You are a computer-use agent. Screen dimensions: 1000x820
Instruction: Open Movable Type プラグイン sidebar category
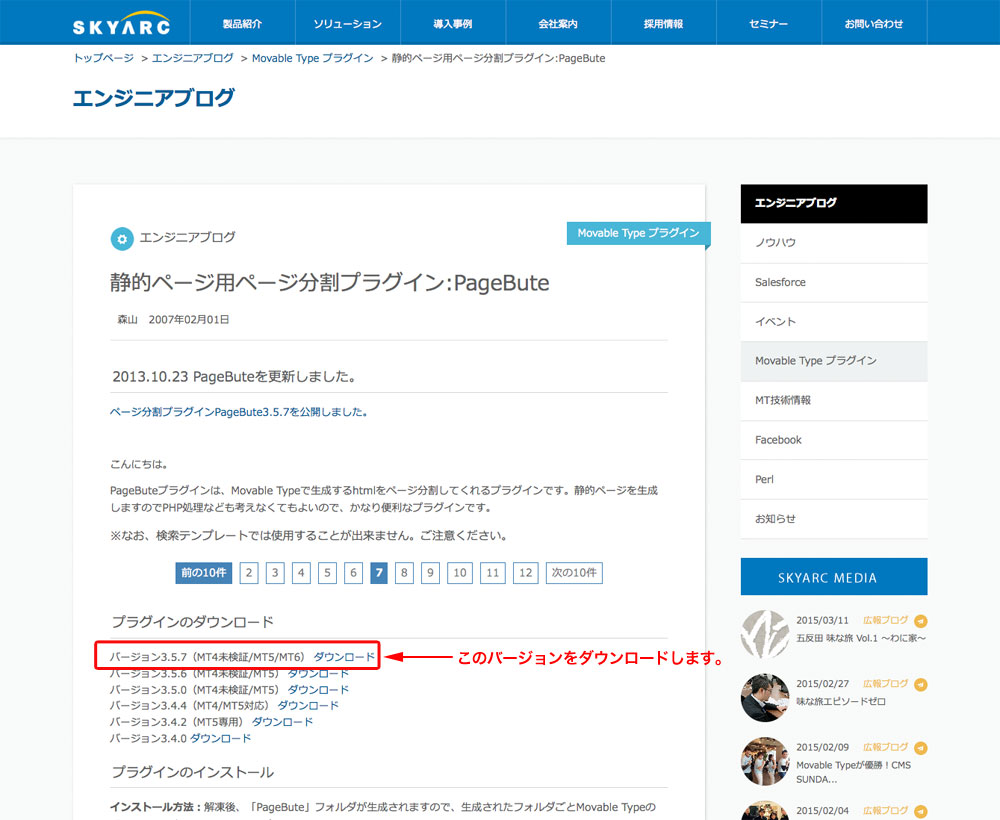click(x=834, y=362)
